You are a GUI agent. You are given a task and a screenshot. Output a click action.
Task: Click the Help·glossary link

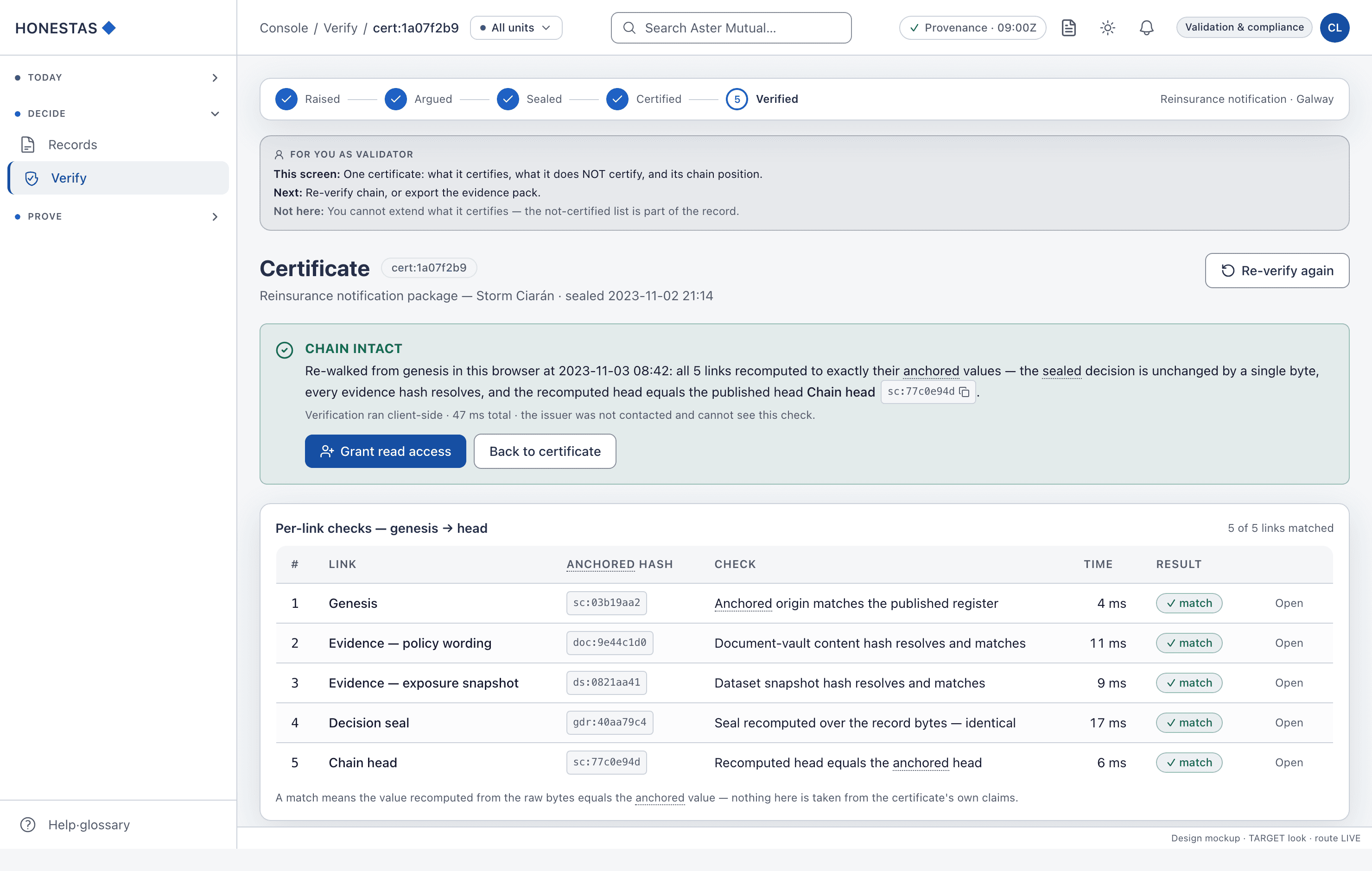click(x=89, y=824)
